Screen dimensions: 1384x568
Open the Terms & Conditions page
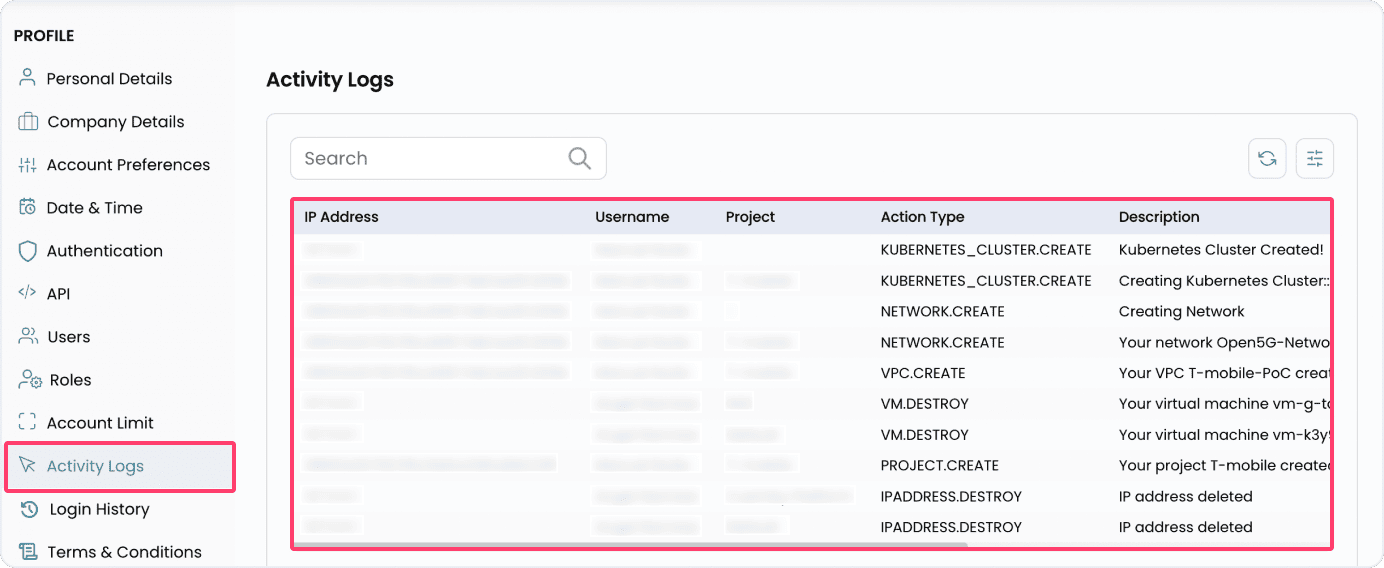click(124, 552)
